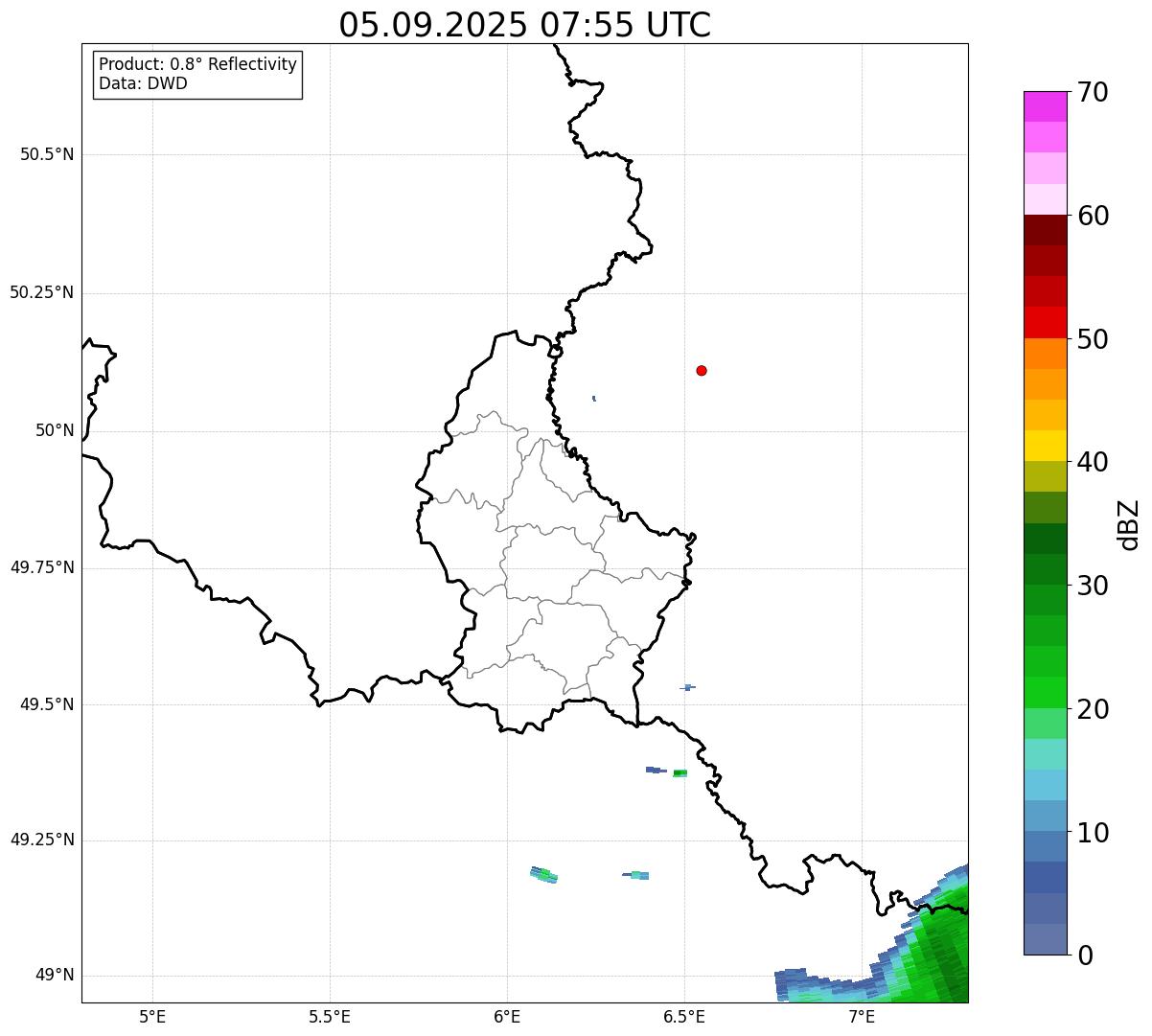Image resolution: width=1152 pixels, height=1036 pixels.
Task: Click the colorbar tick label 10
Action: [1094, 833]
